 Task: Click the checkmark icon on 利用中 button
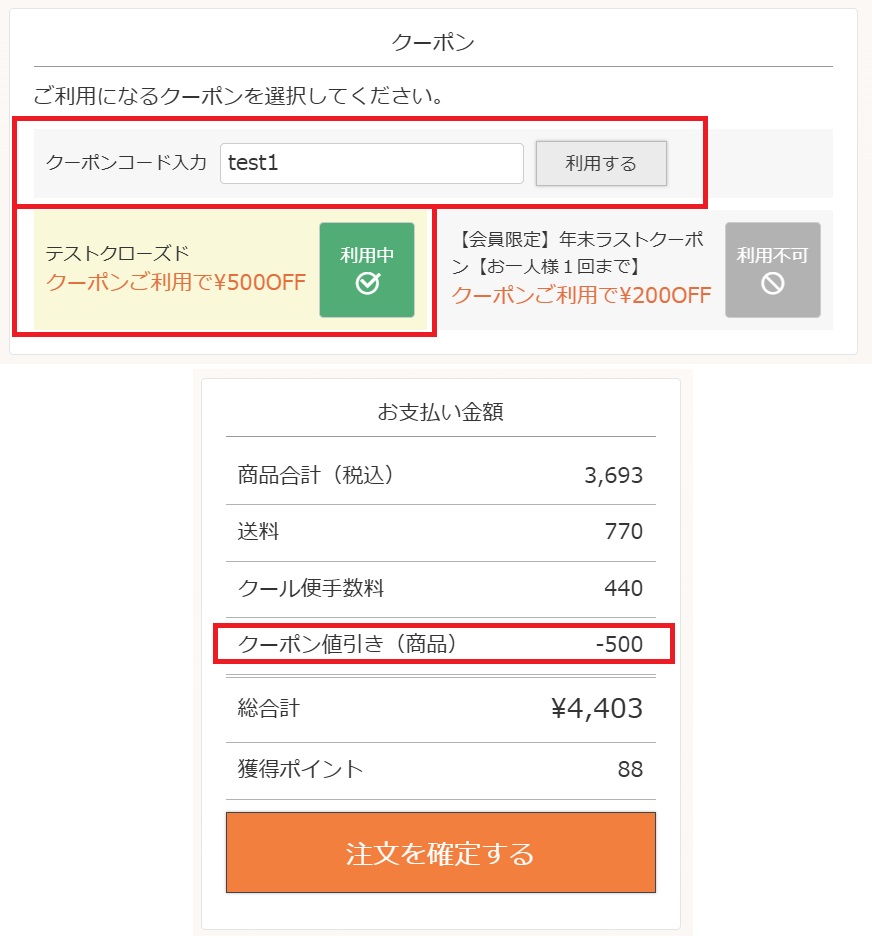[x=369, y=282]
